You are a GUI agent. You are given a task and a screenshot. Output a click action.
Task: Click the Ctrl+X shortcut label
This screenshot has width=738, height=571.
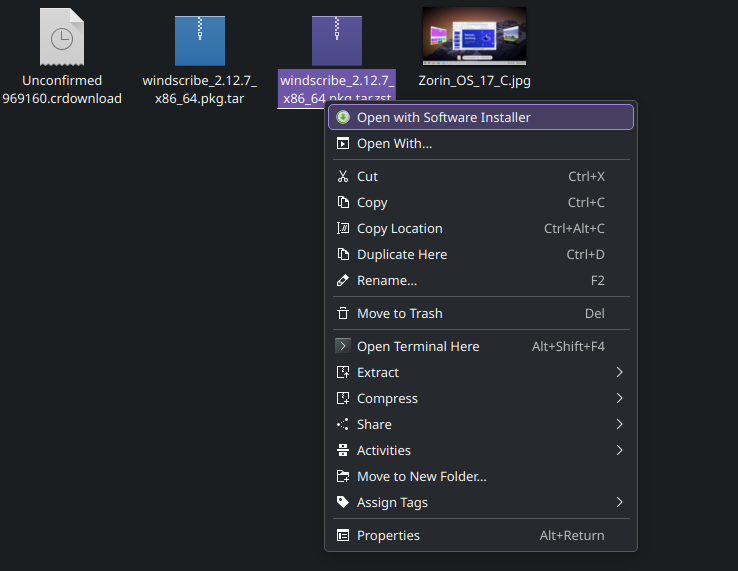pyautogui.click(x=586, y=176)
